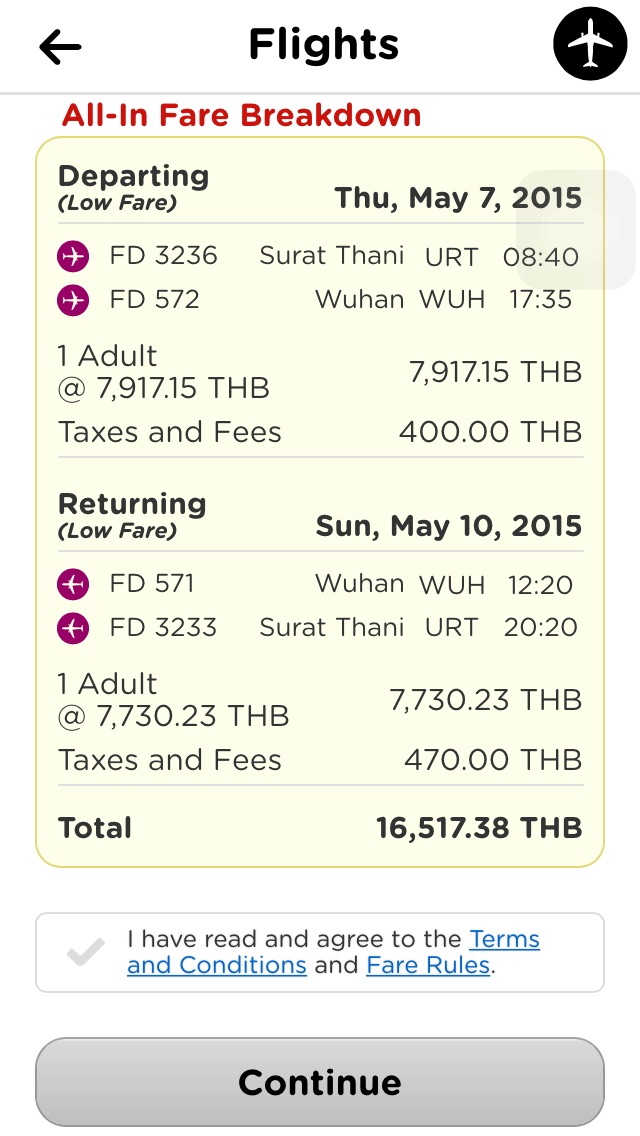
Task: Tap the airline icon beside FD 3236
Action: (73, 256)
